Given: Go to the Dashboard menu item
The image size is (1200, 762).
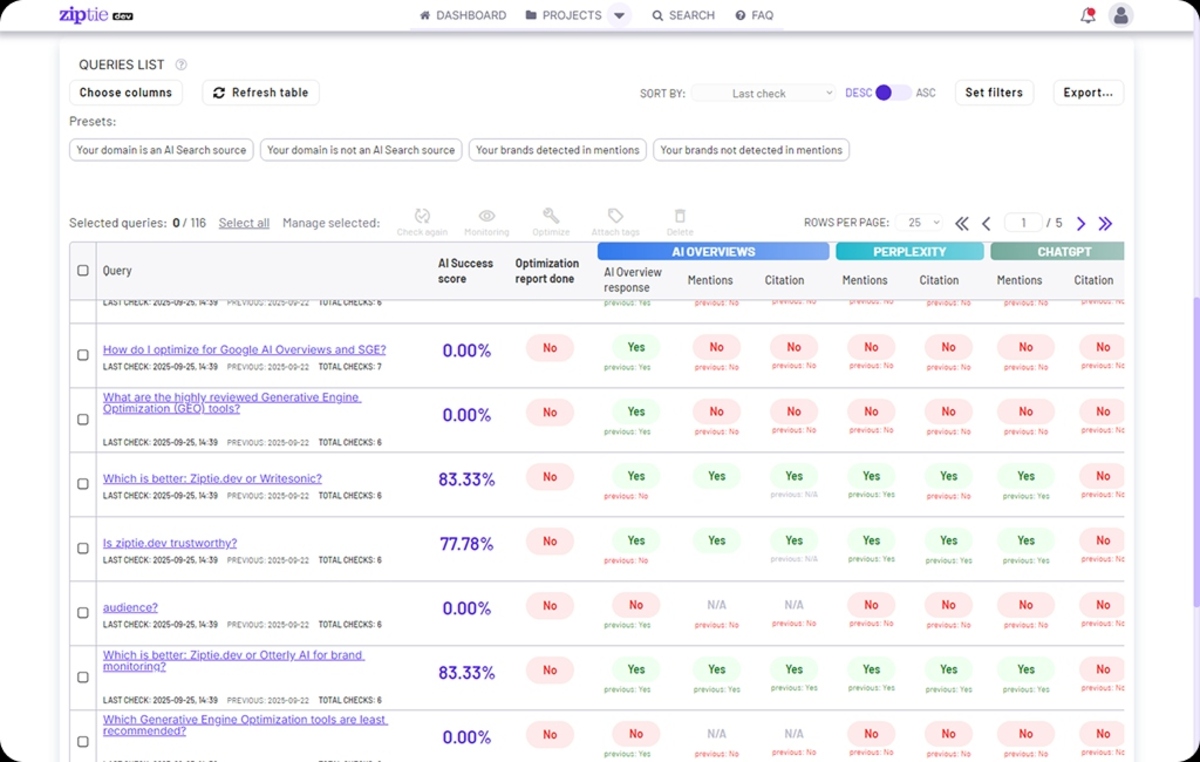Looking at the screenshot, I should [463, 15].
